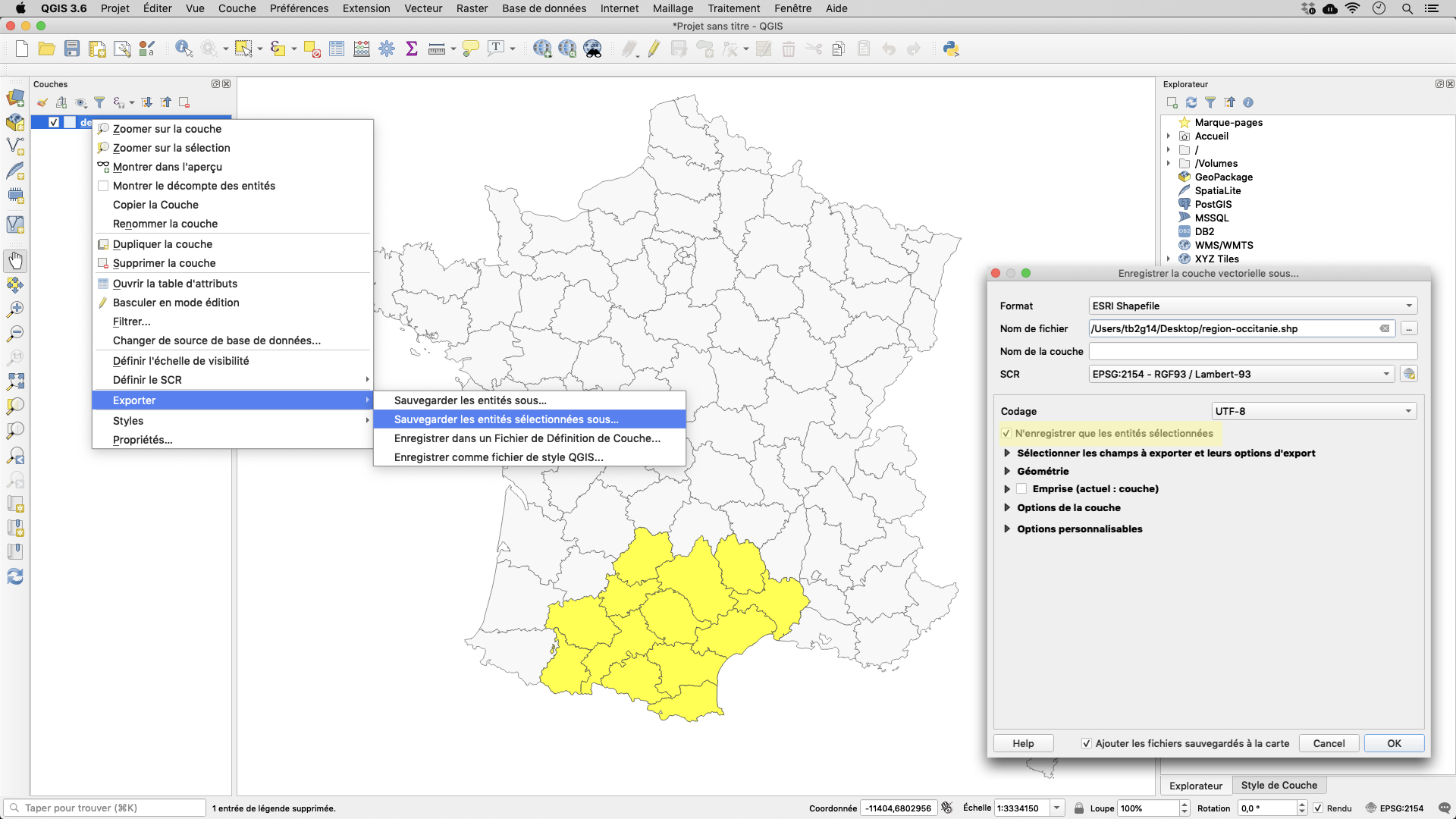Open the Format ESRI Shapefile dropdown

click(1253, 306)
